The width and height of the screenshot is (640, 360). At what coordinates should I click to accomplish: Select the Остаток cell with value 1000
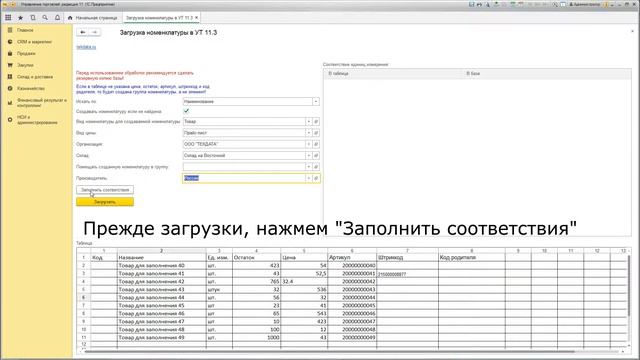click(x=256, y=338)
